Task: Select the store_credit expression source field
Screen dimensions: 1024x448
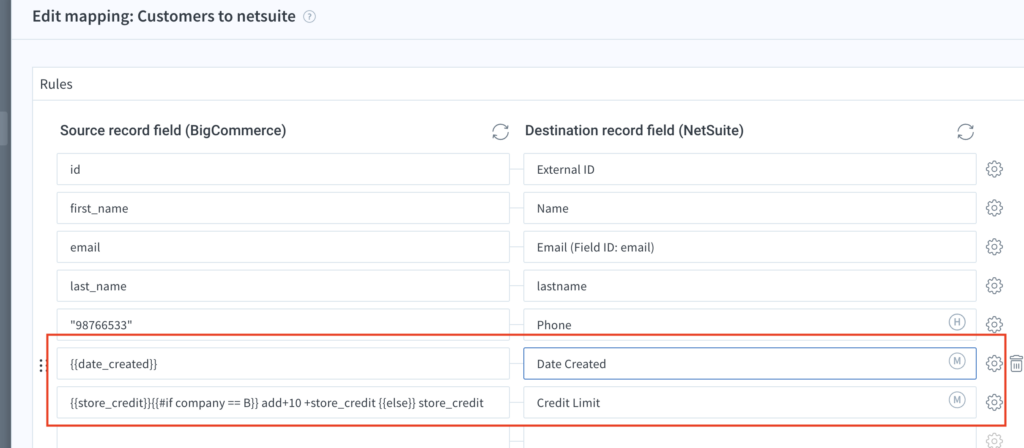Action: click(283, 403)
